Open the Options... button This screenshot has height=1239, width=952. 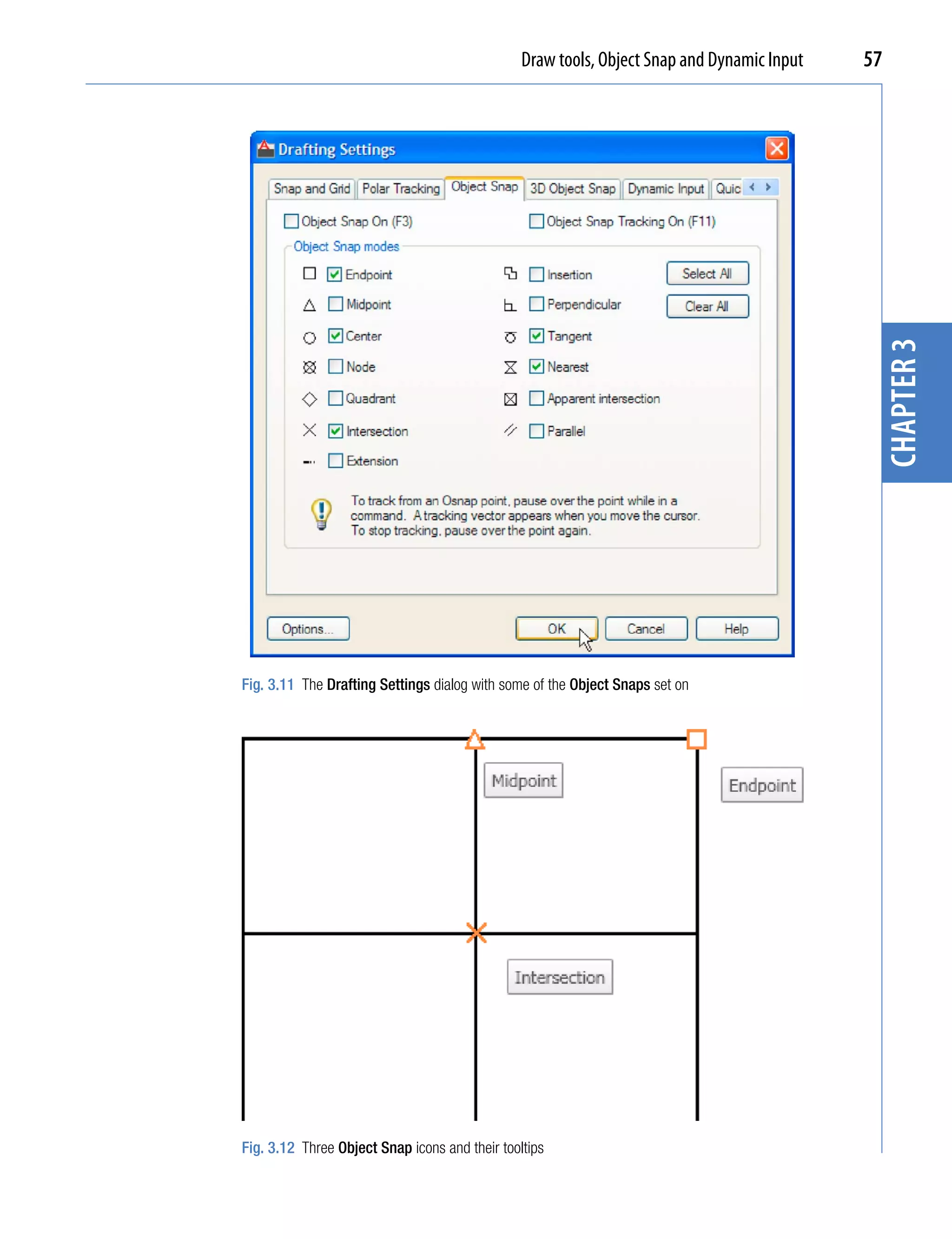point(308,629)
